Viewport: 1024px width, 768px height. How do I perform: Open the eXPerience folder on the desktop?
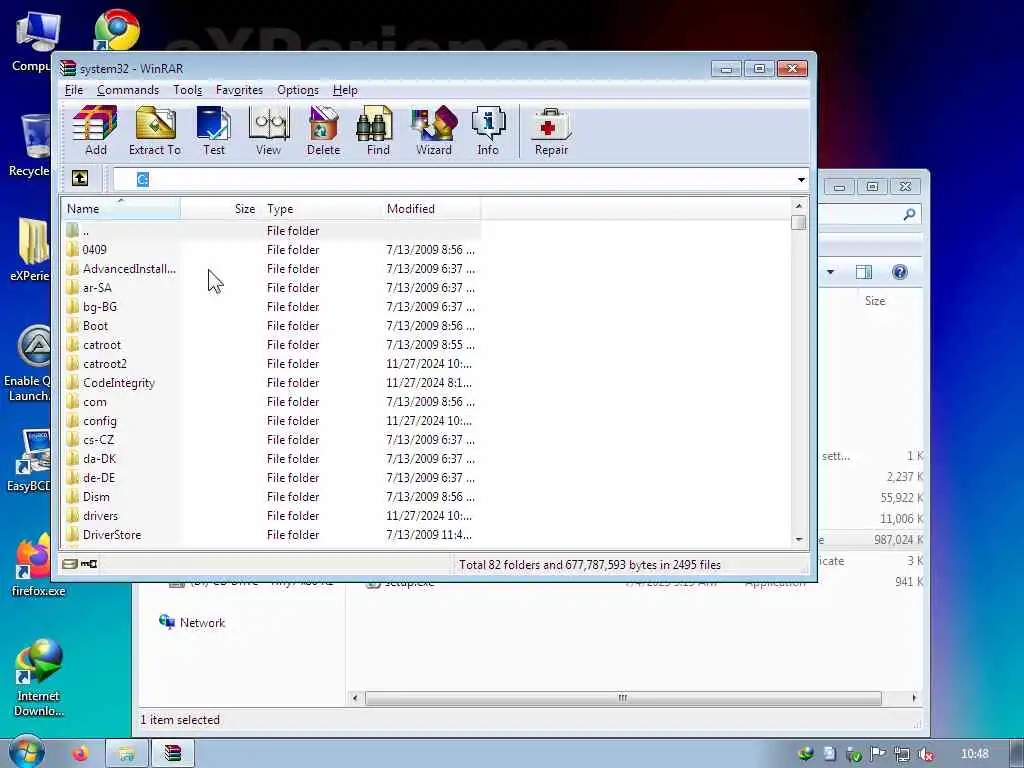[x=30, y=250]
